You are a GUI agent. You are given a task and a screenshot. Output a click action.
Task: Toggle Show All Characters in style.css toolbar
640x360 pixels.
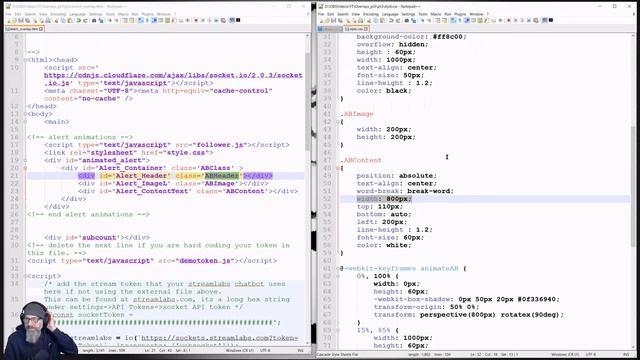click(x=460, y=20)
